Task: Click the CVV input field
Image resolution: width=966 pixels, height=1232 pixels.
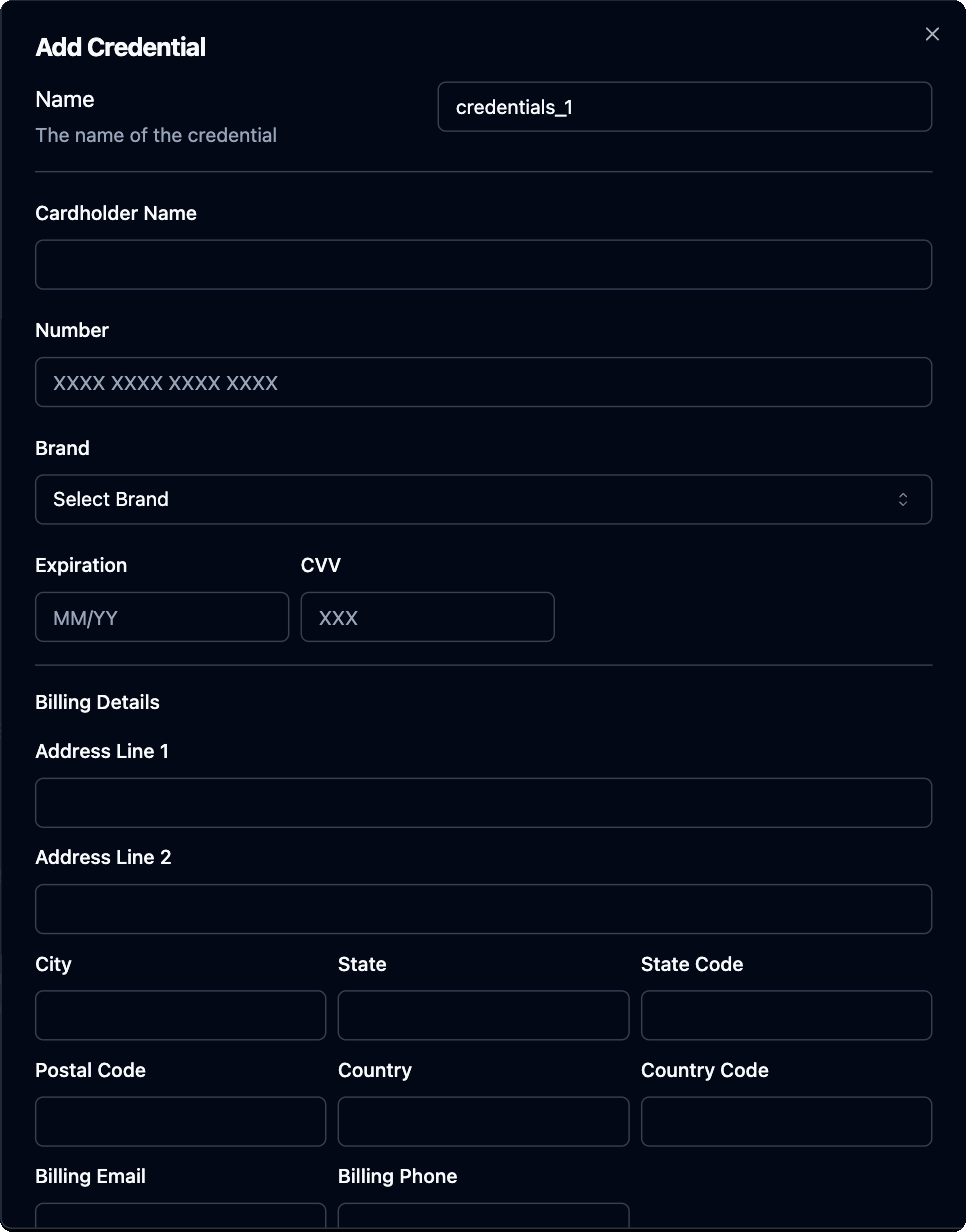Action: [x=428, y=617]
